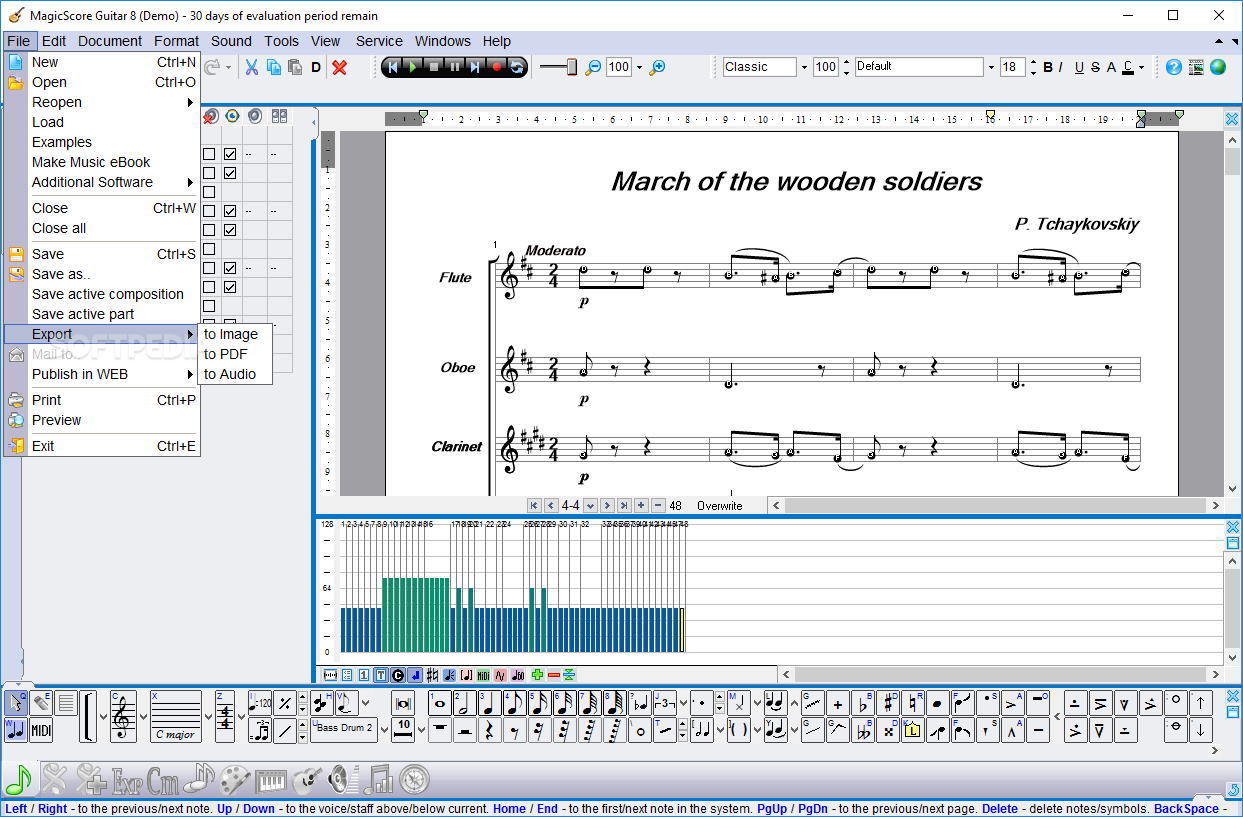The image size is (1243, 817).
Task: Select the treble clef symbol in palette
Action: 122,717
